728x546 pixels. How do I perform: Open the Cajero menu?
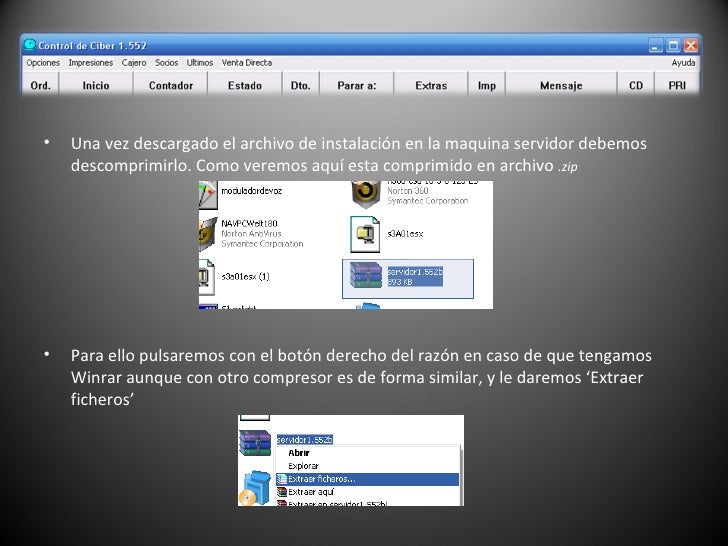pos(134,63)
